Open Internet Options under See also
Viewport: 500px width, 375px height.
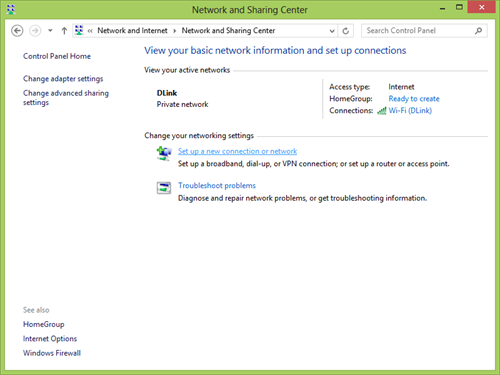pos(50,339)
